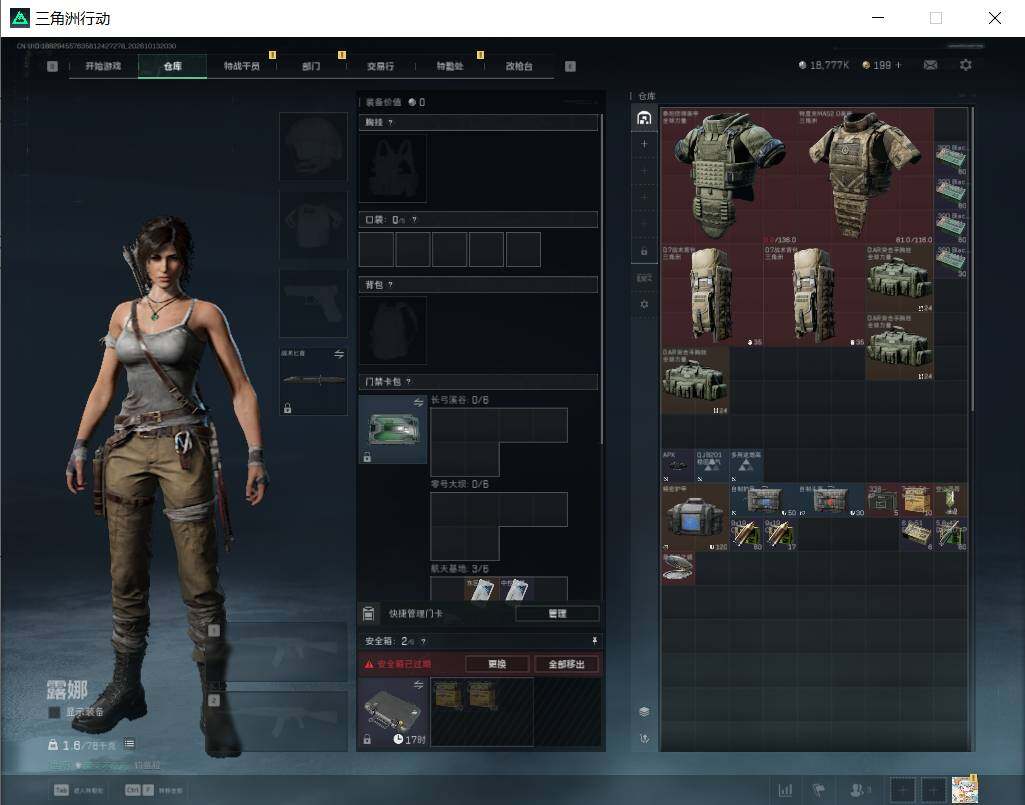Click the warehouse vertical scrollbar
The height and width of the screenshot is (805, 1025).
tap(971, 259)
